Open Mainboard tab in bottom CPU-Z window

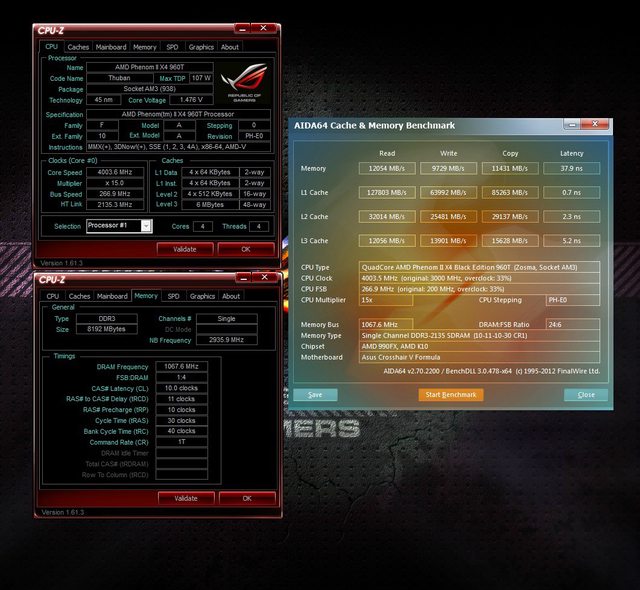pyautogui.click(x=112, y=296)
